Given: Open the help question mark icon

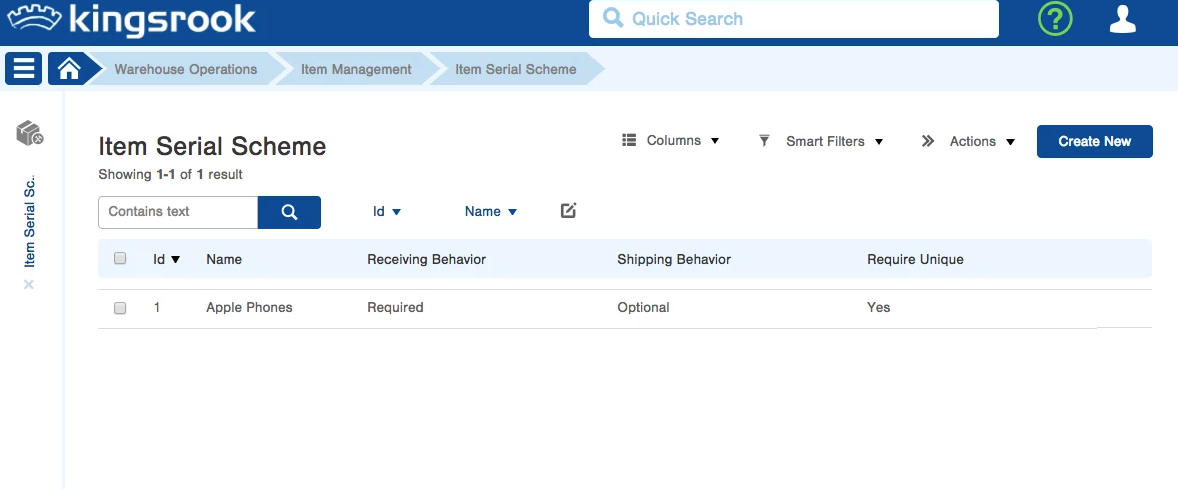Looking at the screenshot, I should coord(1054,19).
